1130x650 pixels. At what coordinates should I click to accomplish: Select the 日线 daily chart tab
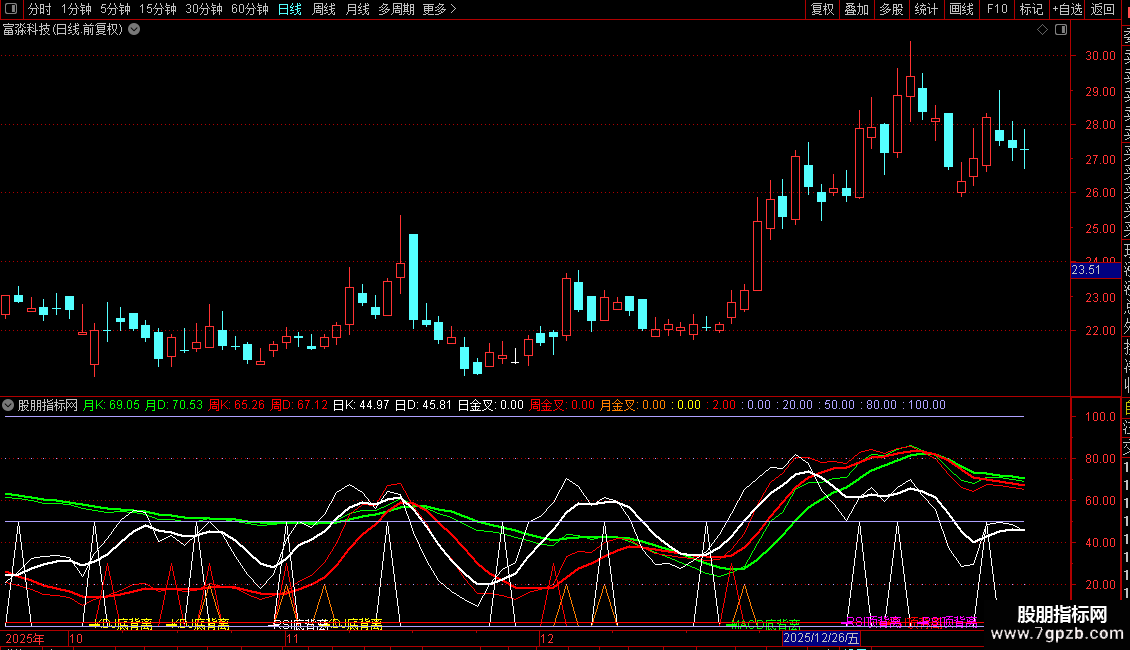click(x=290, y=9)
